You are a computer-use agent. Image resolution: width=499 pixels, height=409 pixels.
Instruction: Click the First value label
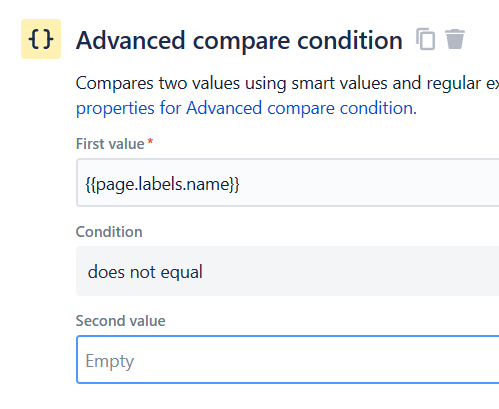click(x=110, y=144)
